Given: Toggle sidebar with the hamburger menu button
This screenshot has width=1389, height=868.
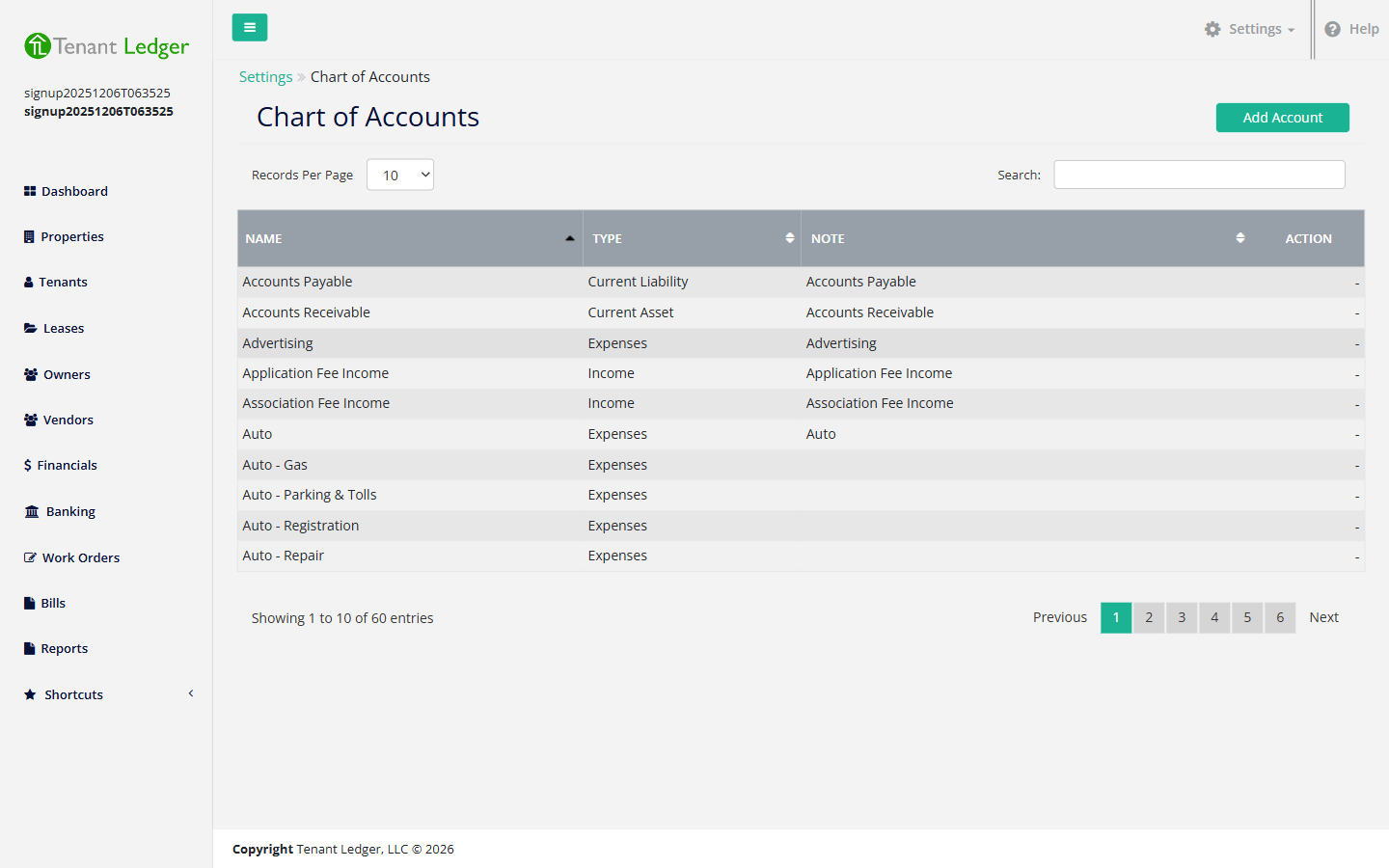Looking at the screenshot, I should click(250, 28).
